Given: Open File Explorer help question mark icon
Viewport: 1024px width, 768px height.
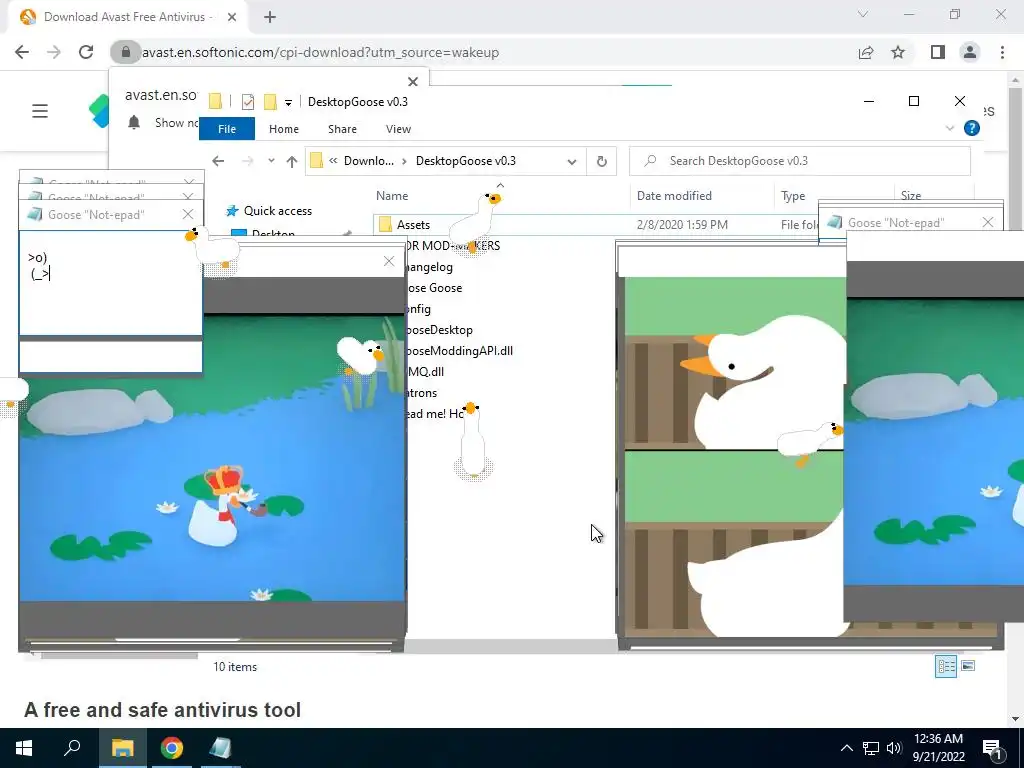Looking at the screenshot, I should (972, 128).
